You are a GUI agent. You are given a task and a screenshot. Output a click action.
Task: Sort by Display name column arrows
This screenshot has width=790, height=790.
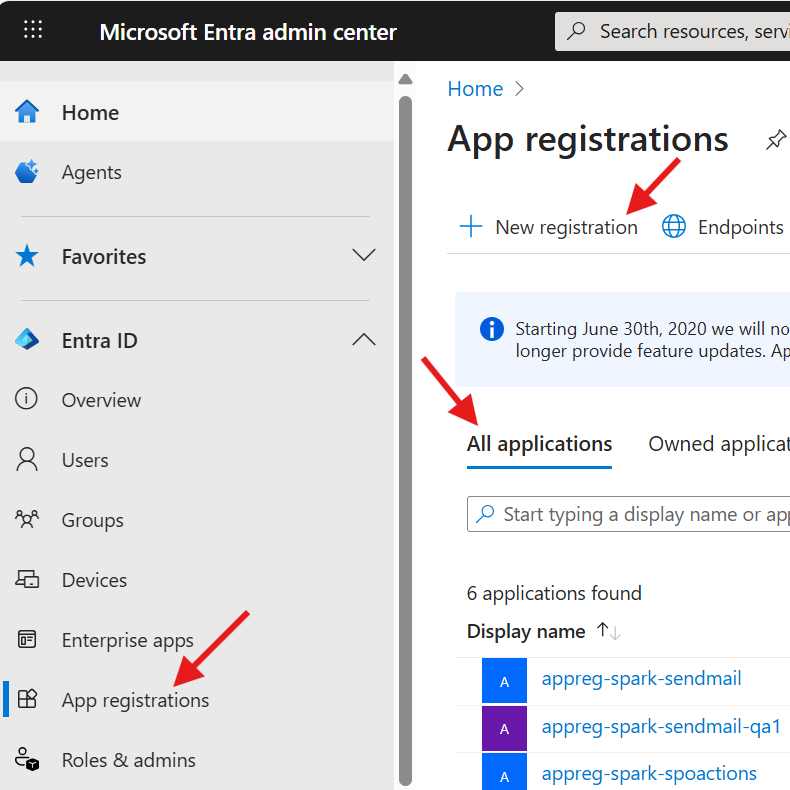pyautogui.click(x=608, y=631)
